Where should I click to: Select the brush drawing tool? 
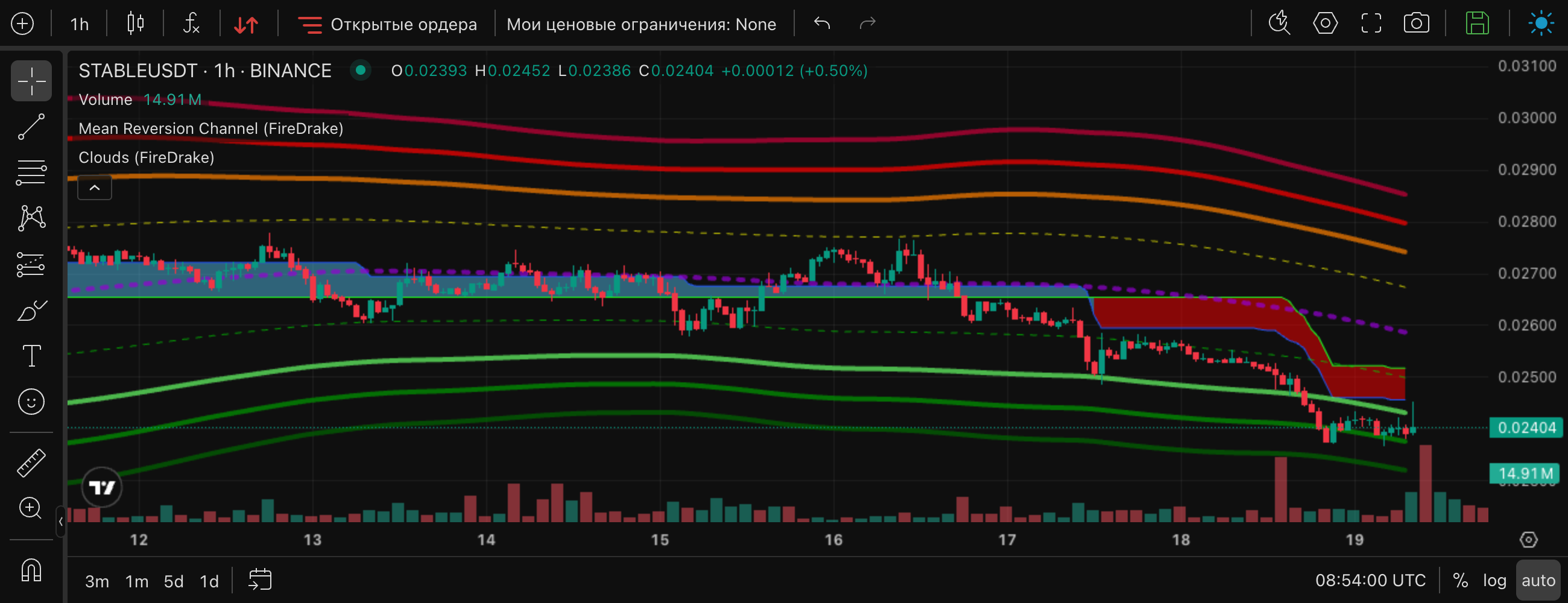31,311
